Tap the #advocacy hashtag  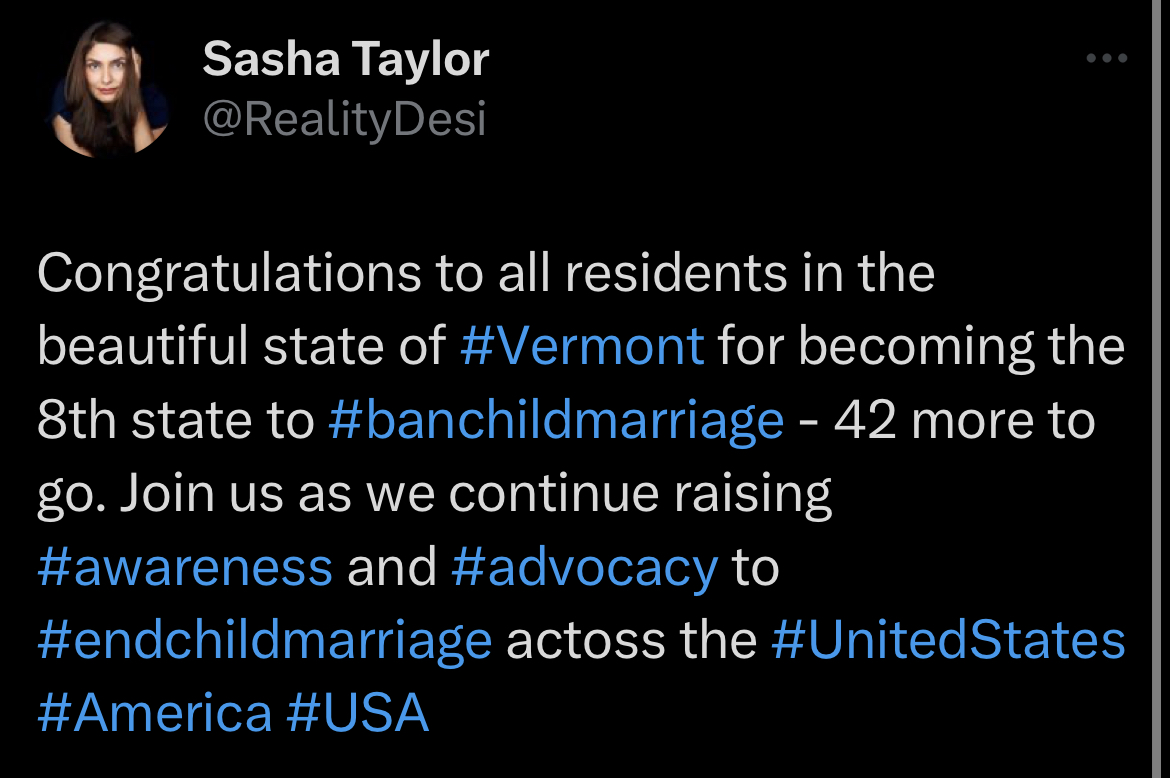pos(584,568)
